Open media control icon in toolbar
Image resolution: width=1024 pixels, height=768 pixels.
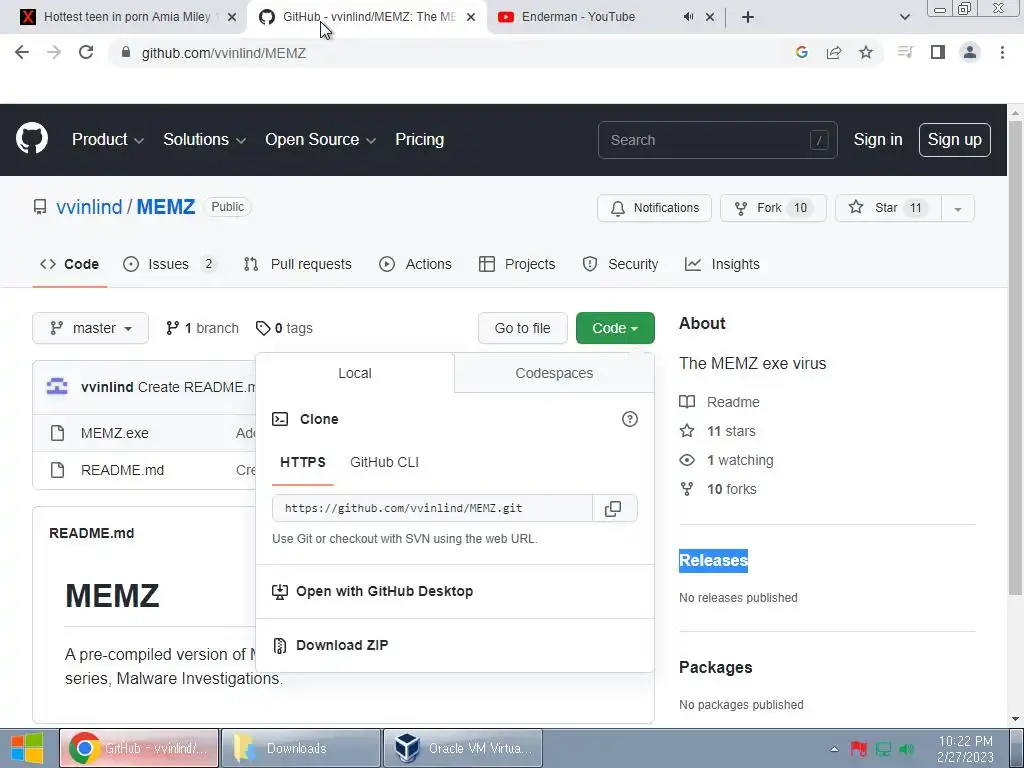(x=905, y=52)
